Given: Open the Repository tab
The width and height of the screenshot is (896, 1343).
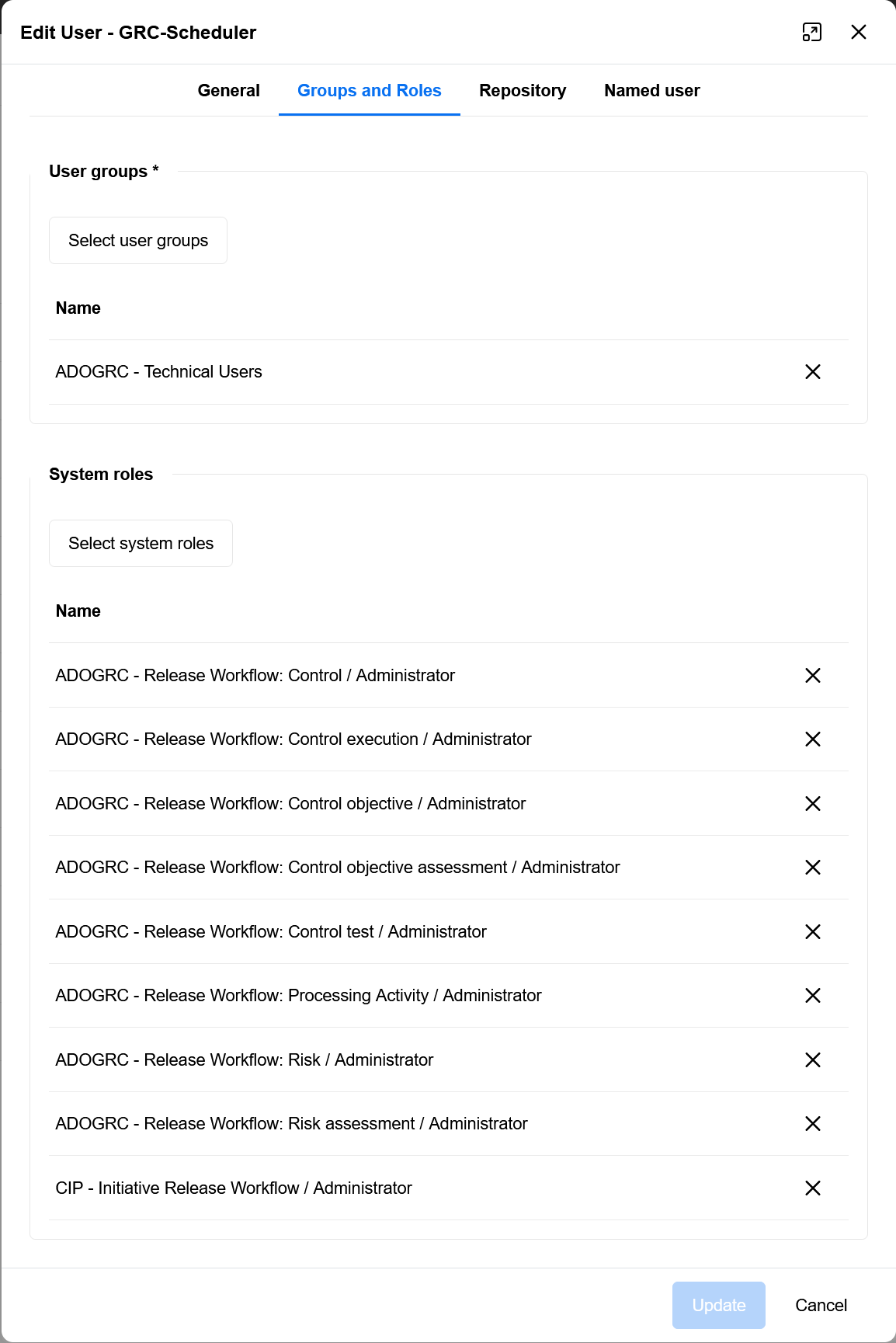Looking at the screenshot, I should [523, 90].
